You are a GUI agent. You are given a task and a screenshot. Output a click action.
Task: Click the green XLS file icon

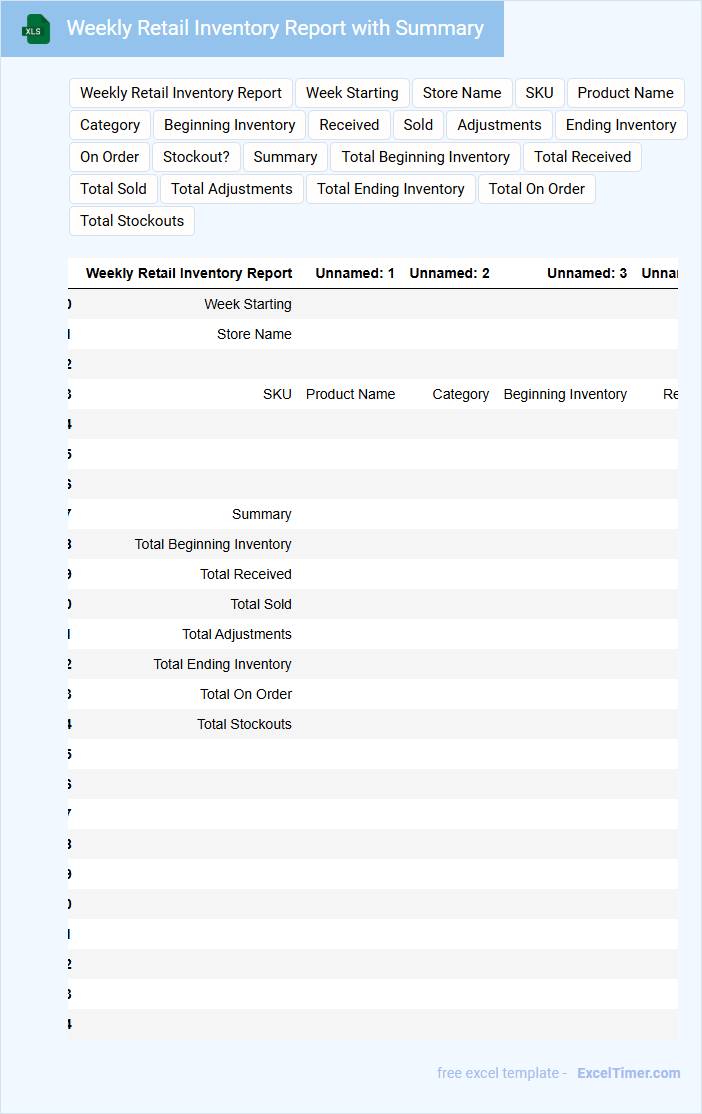pos(36,29)
